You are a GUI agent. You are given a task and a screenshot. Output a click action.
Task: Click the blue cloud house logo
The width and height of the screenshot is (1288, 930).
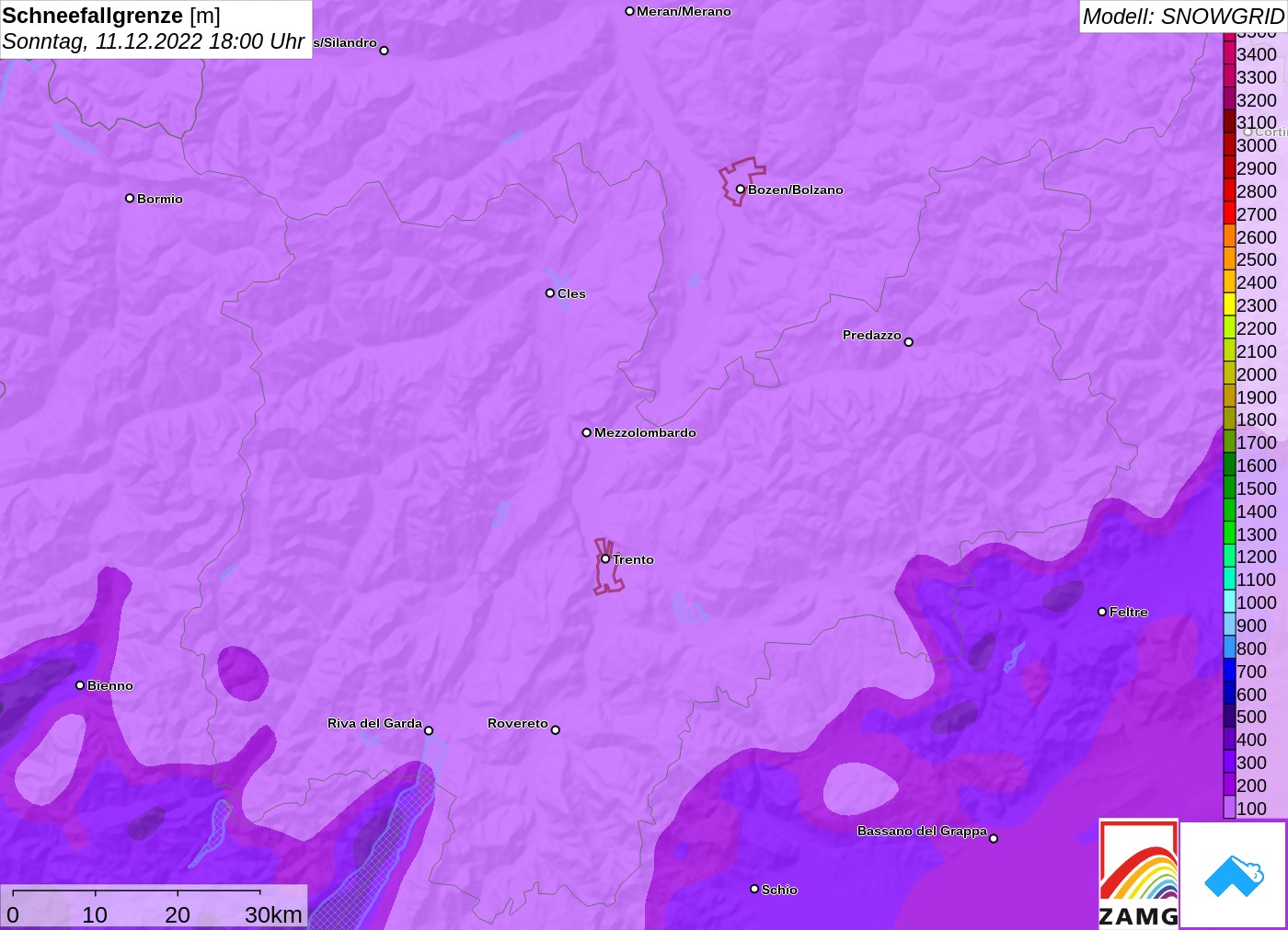(x=1234, y=875)
